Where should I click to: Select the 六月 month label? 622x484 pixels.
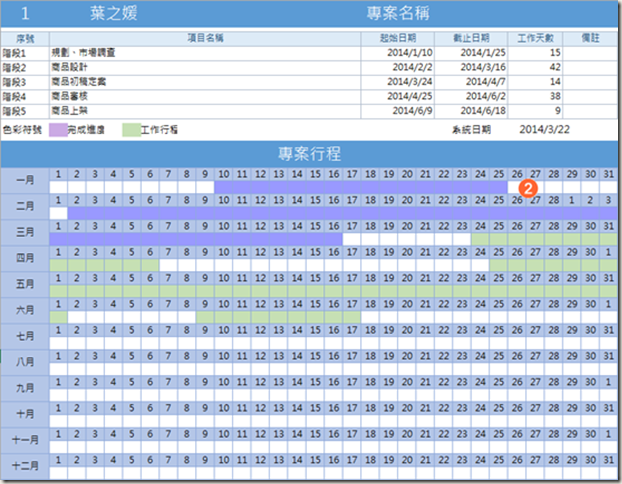point(25,310)
